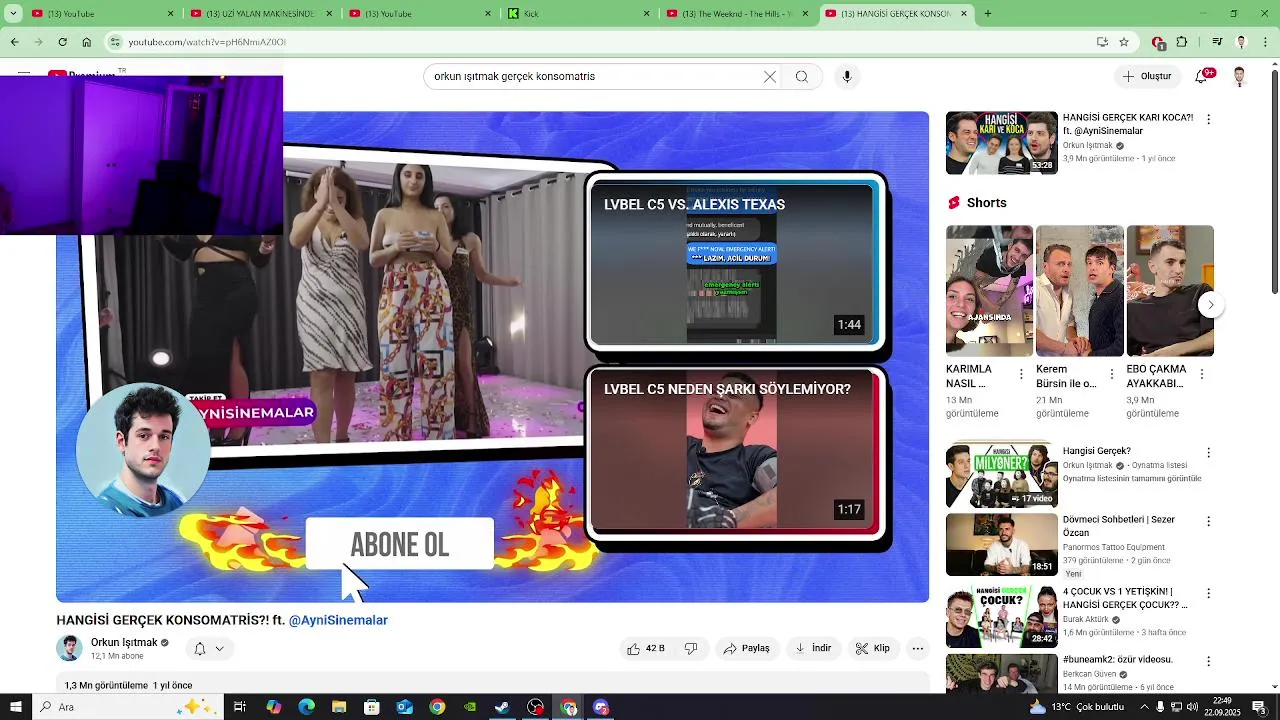Viewport: 1280px width, 720px height.
Task: Open options for KARIMLA NASIL short
Action: (x=1021, y=374)
